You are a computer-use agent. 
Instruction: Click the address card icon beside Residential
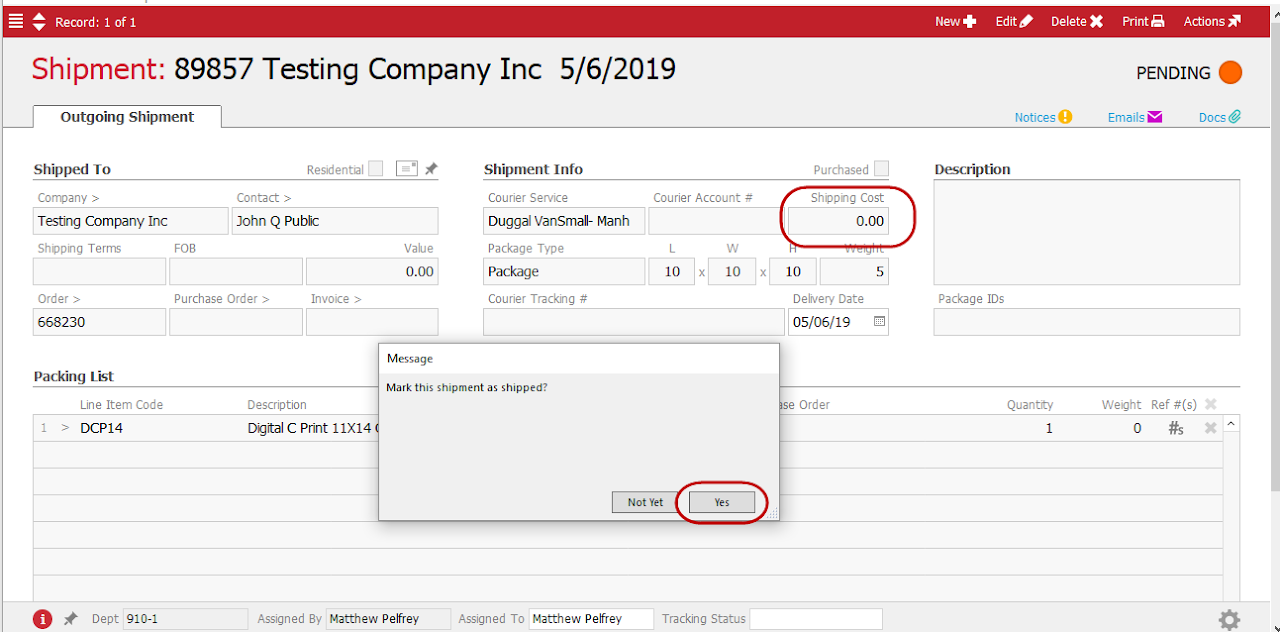(x=406, y=169)
